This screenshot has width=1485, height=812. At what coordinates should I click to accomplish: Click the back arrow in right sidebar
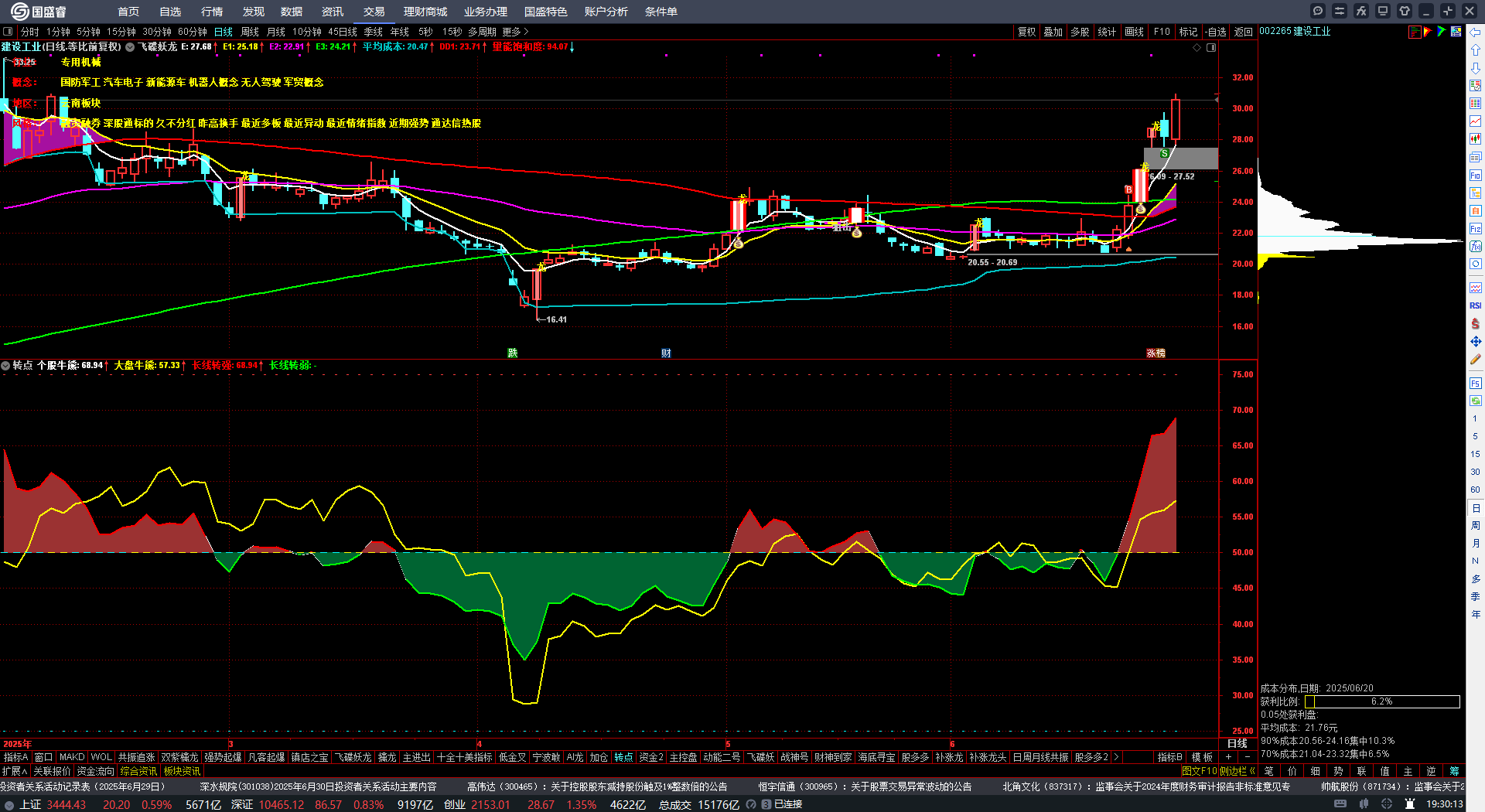(x=1476, y=32)
